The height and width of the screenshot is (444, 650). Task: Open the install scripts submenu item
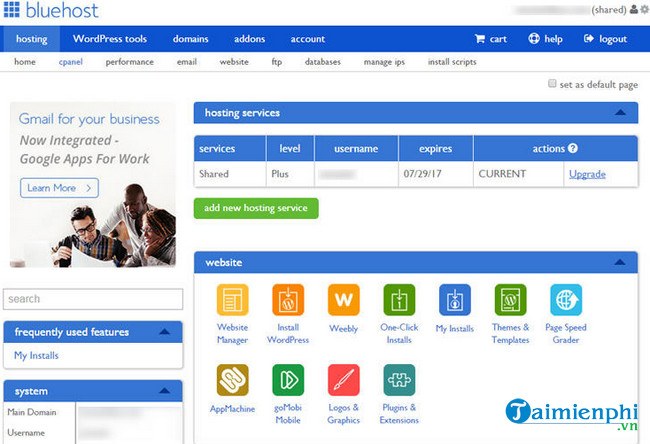tap(452, 62)
